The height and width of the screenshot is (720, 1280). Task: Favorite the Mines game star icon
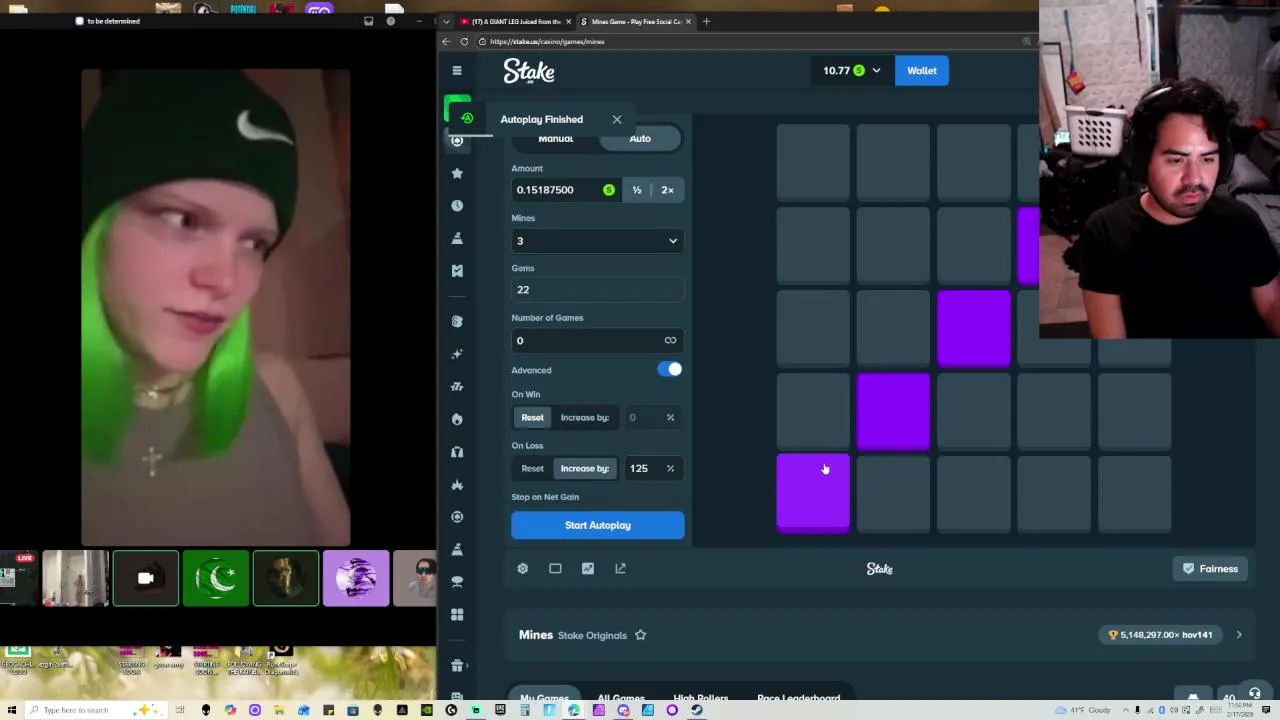pyautogui.click(x=641, y=635)
